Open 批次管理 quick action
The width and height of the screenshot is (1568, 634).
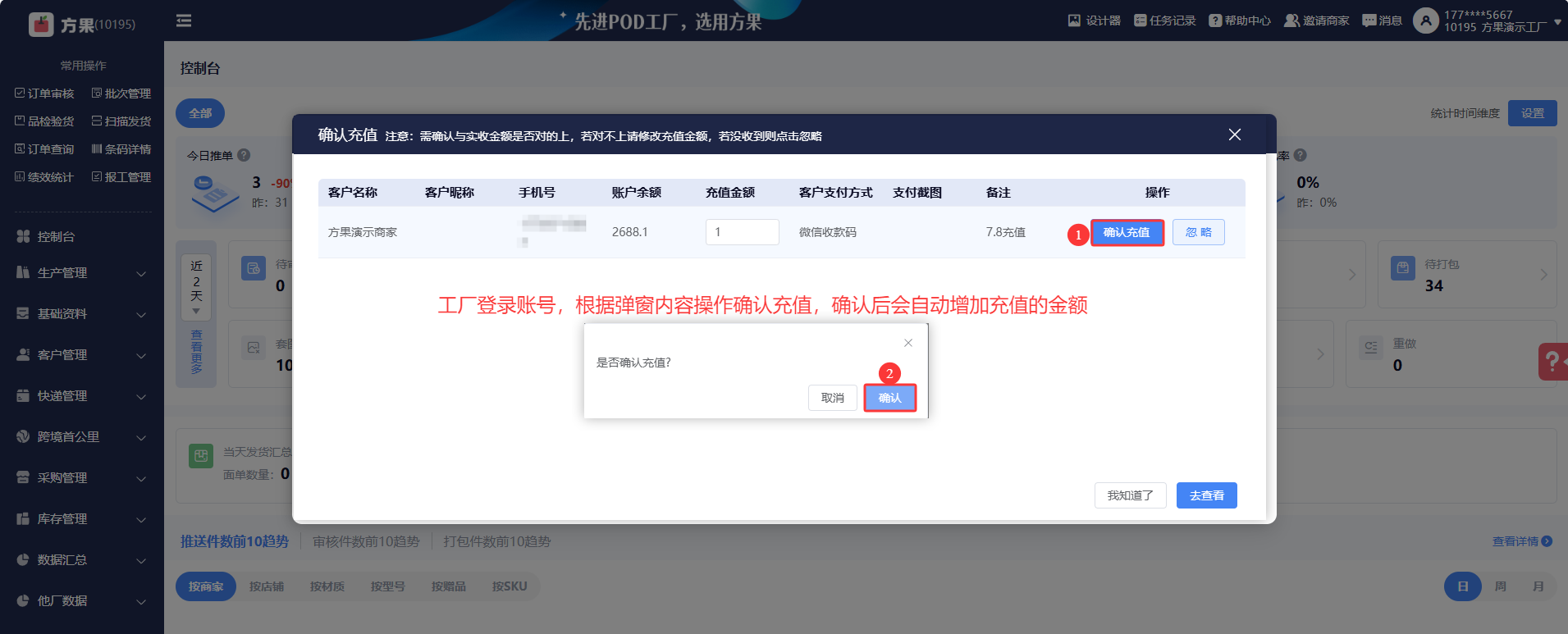tap(121, 94)
